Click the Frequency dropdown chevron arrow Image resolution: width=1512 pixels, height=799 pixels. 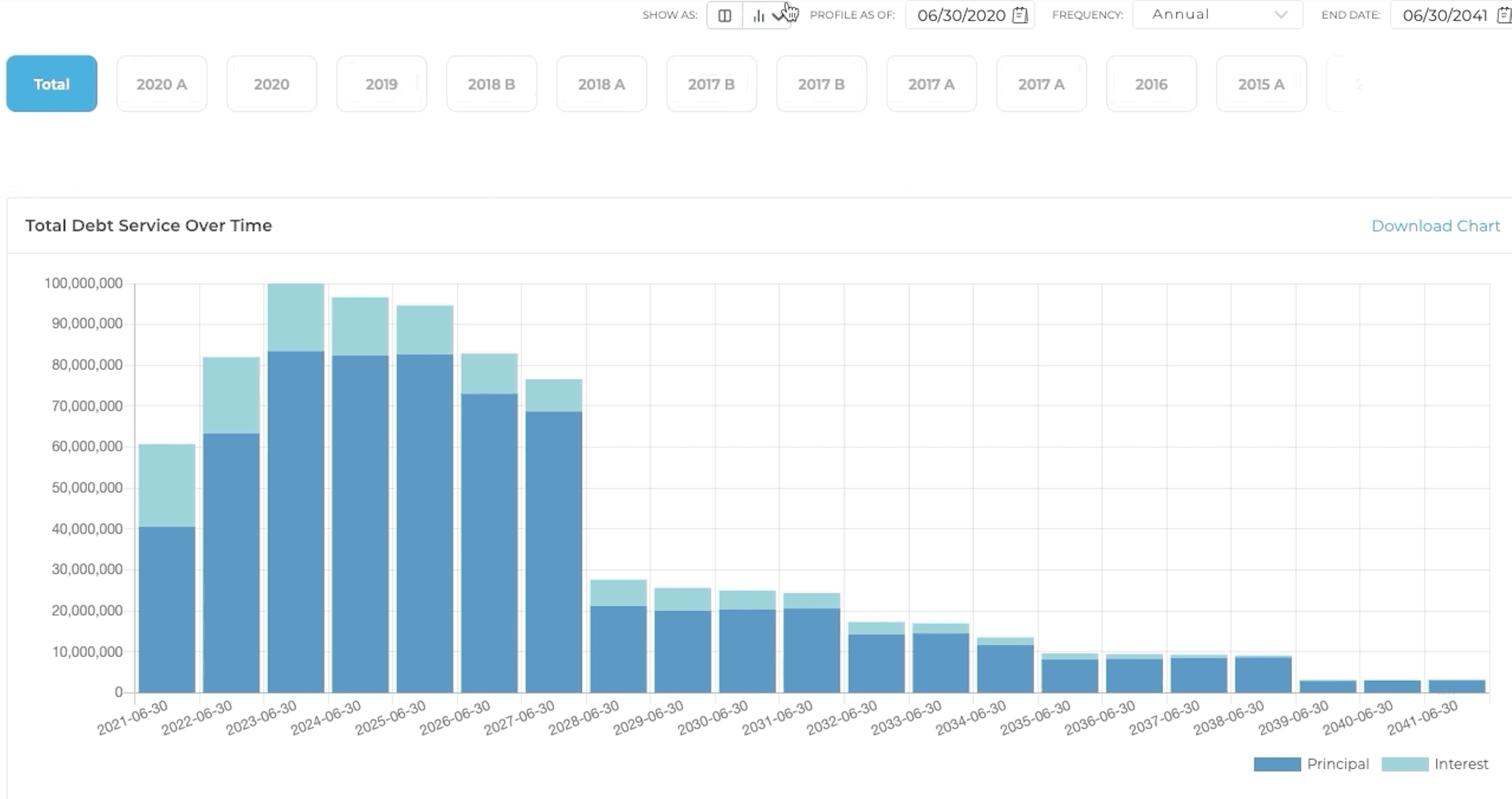1280,15
